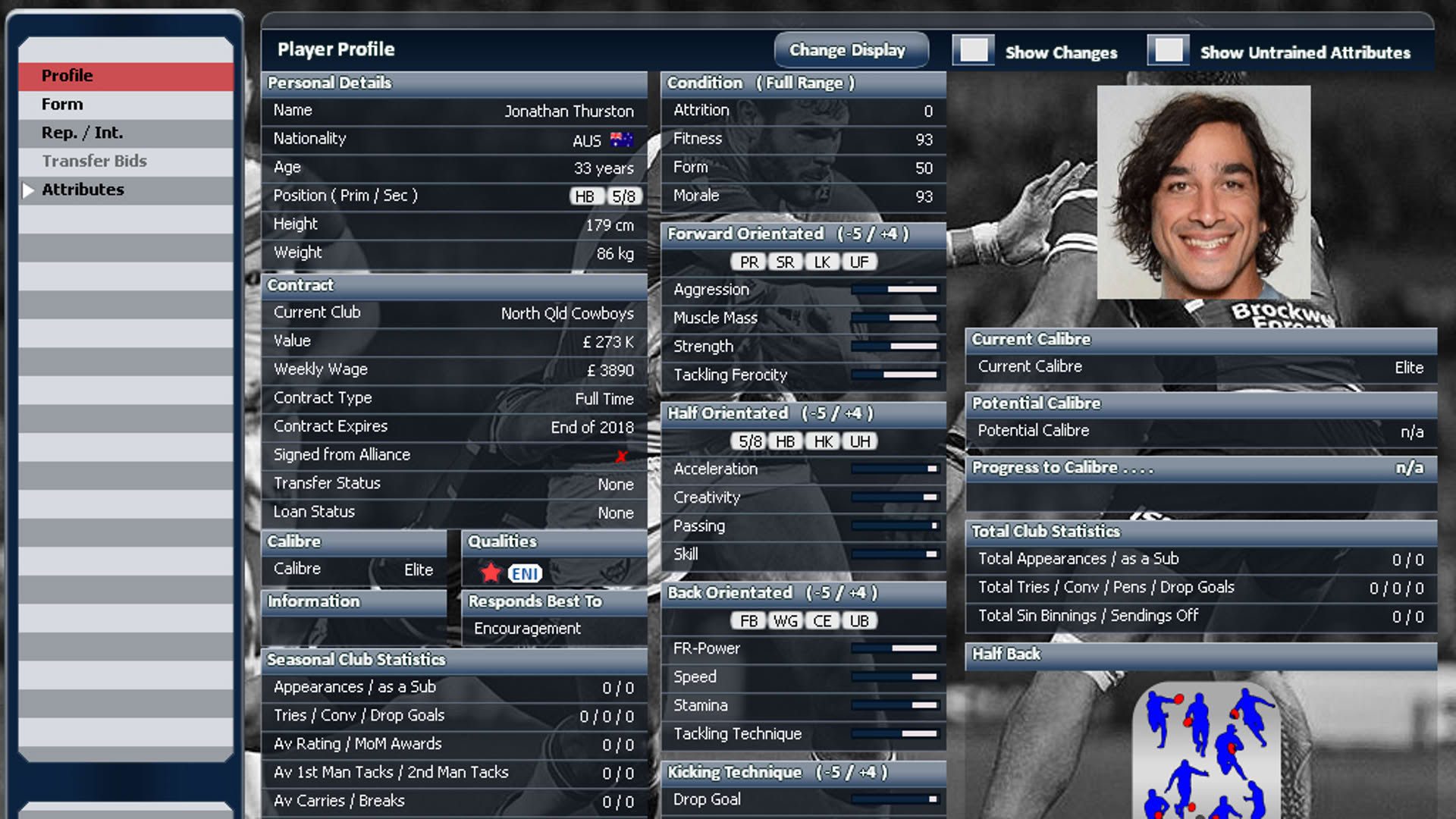1456x819 pixels.
Task: Click the Tackling Ferocity attribute bar
Action: pyautogui.click(x=894, y=375)
